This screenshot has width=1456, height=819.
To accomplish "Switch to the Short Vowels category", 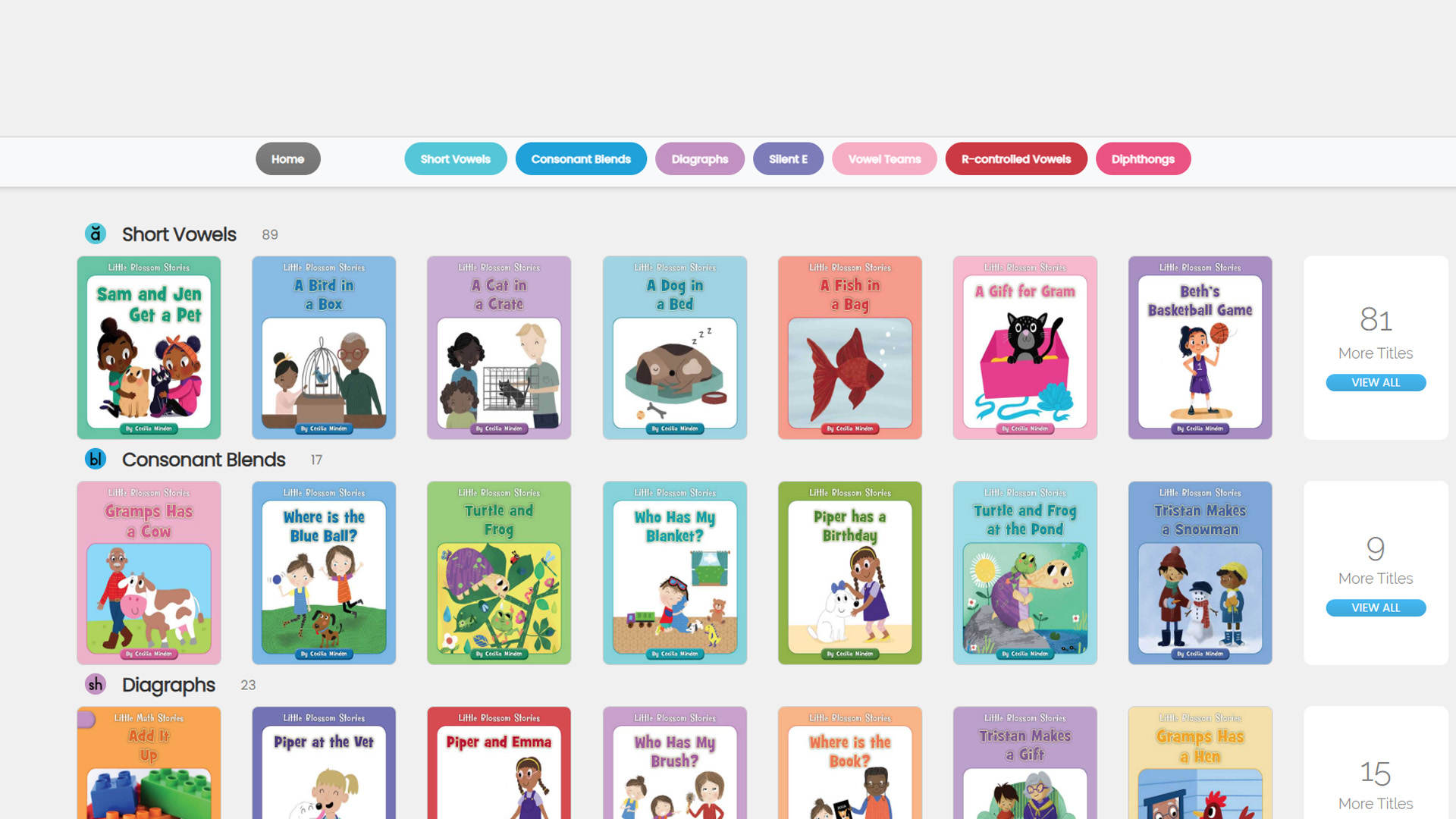I will 456,159.
